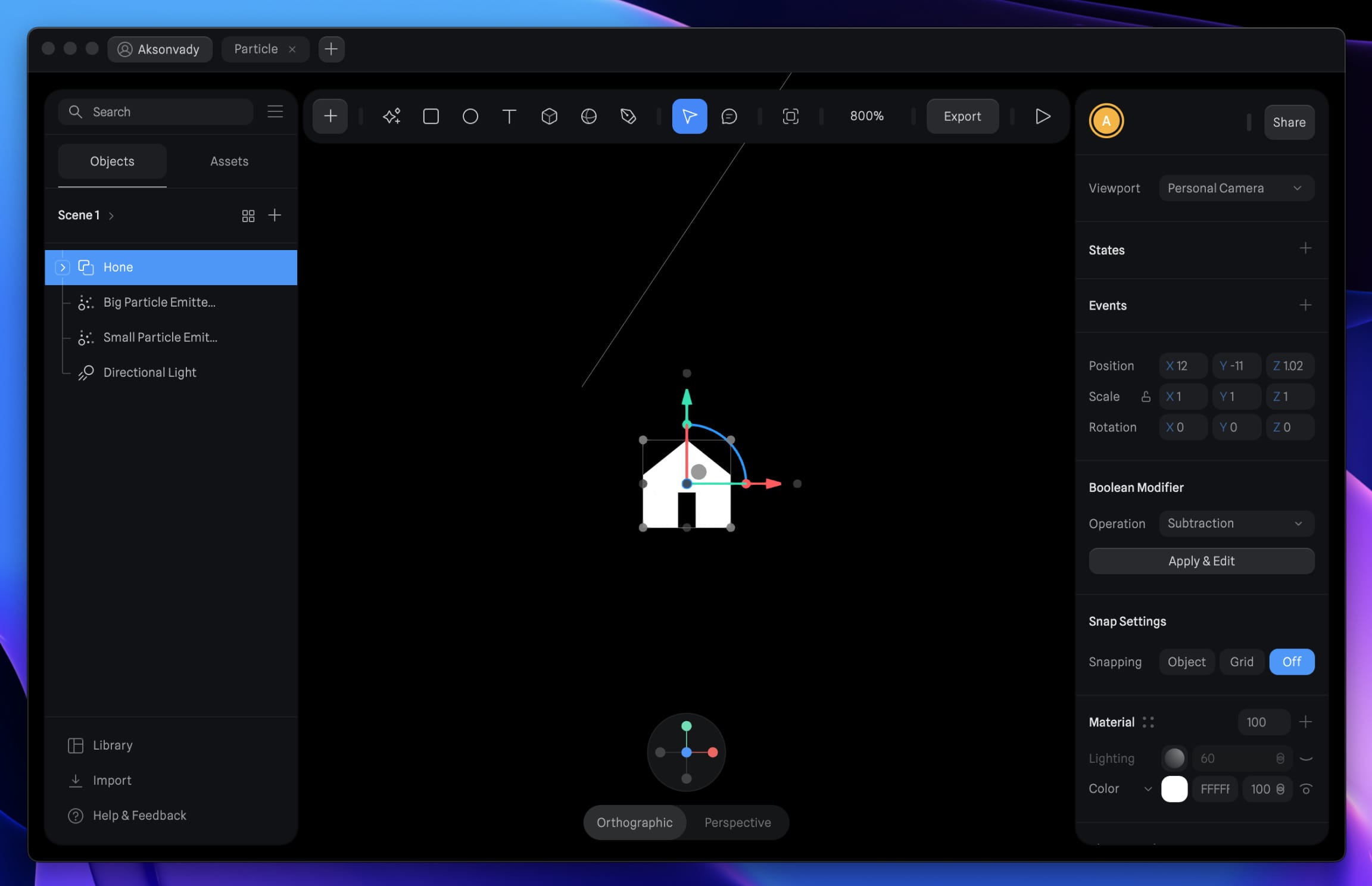Select the Frame capture tool
This screenshot has width=1372, height=886.
791,116
